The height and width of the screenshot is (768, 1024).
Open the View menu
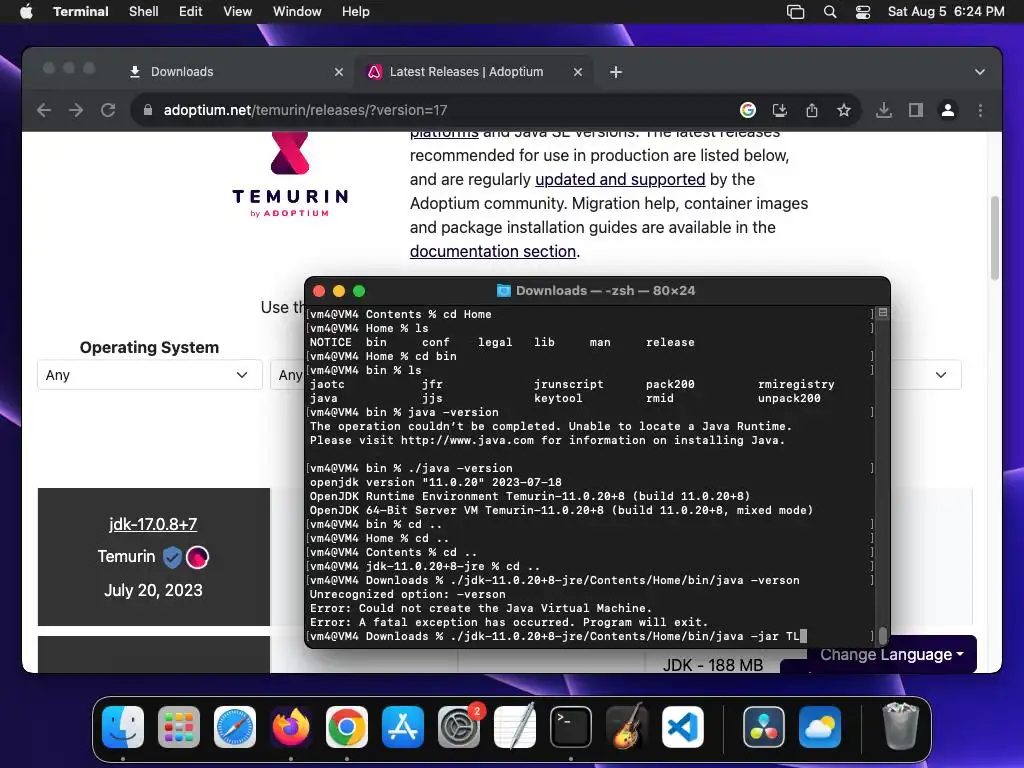(x=238, y=12)
